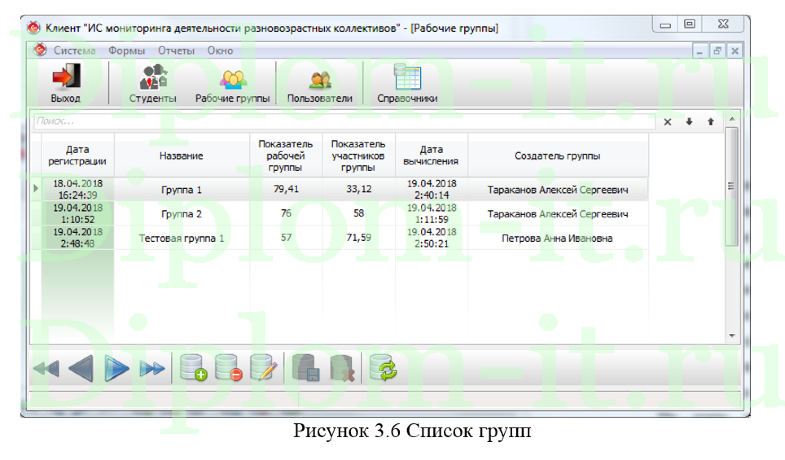Click the app icon in title bar
Image resolution: width=785 pixels, height=460 pixels.
pyautogui.click(x=34, y=28)
